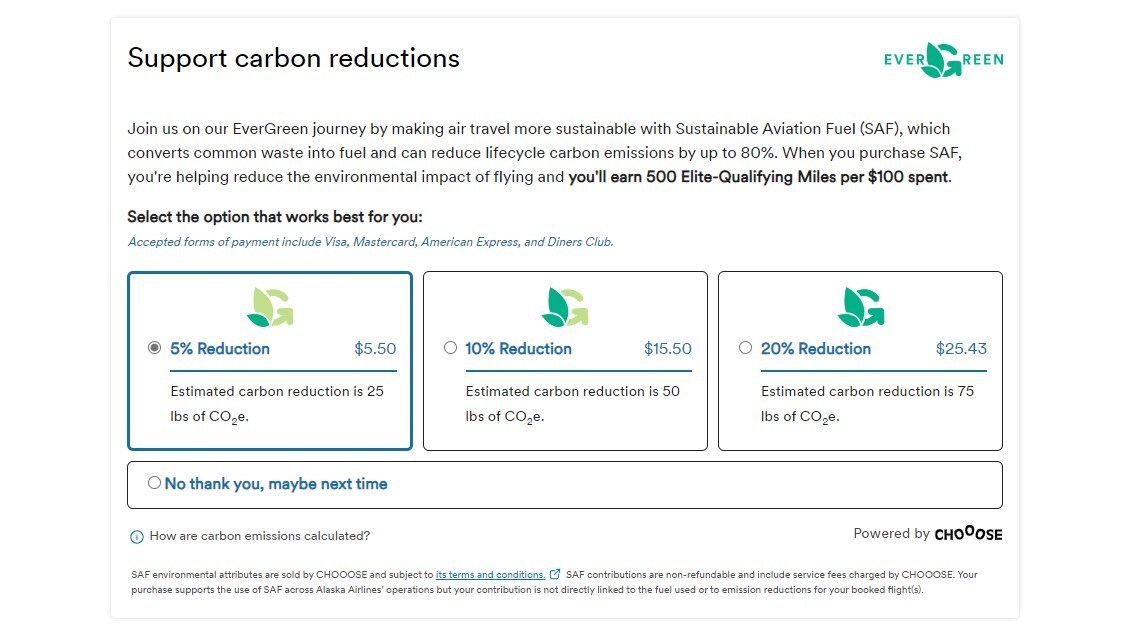The width and height of the screenshot is (1128, 636).
Task: Open its terms and conditions link
Action: pos(490,575)
